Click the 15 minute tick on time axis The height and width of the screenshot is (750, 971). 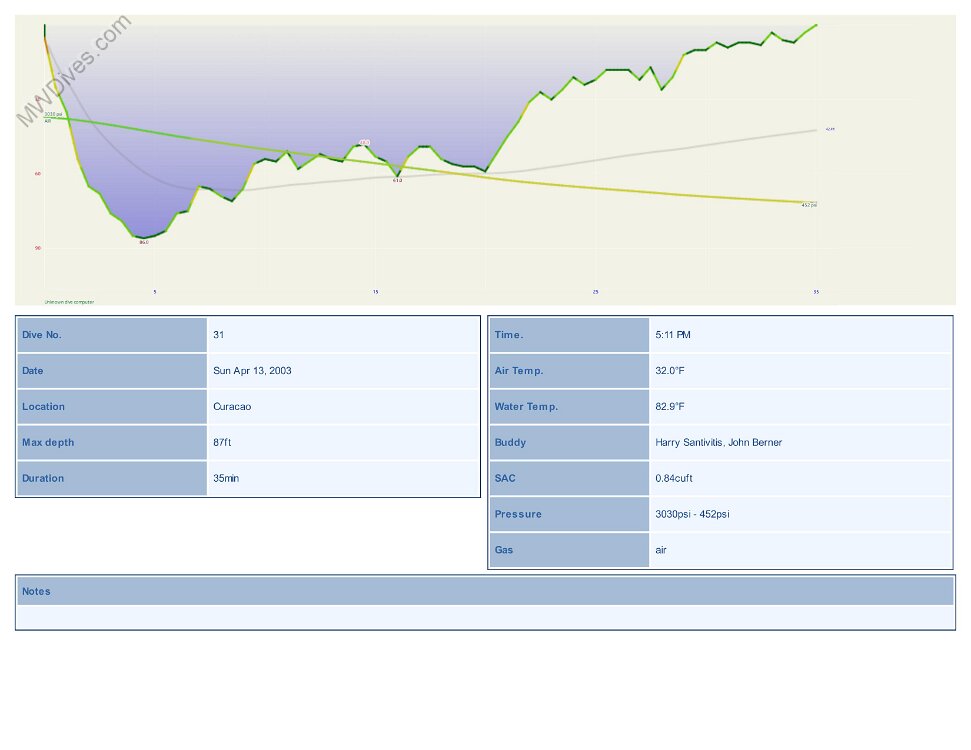coord(375,291)
